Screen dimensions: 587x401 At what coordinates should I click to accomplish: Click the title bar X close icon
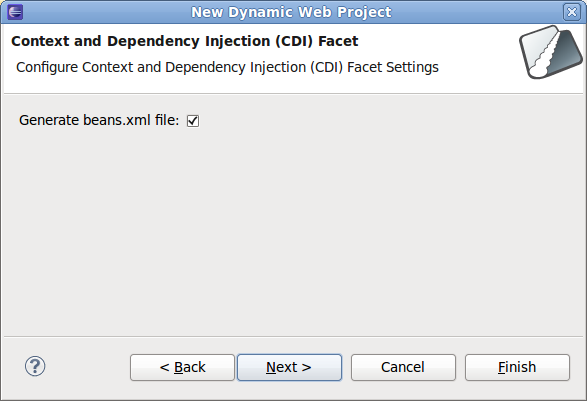(x=572, y=12)
